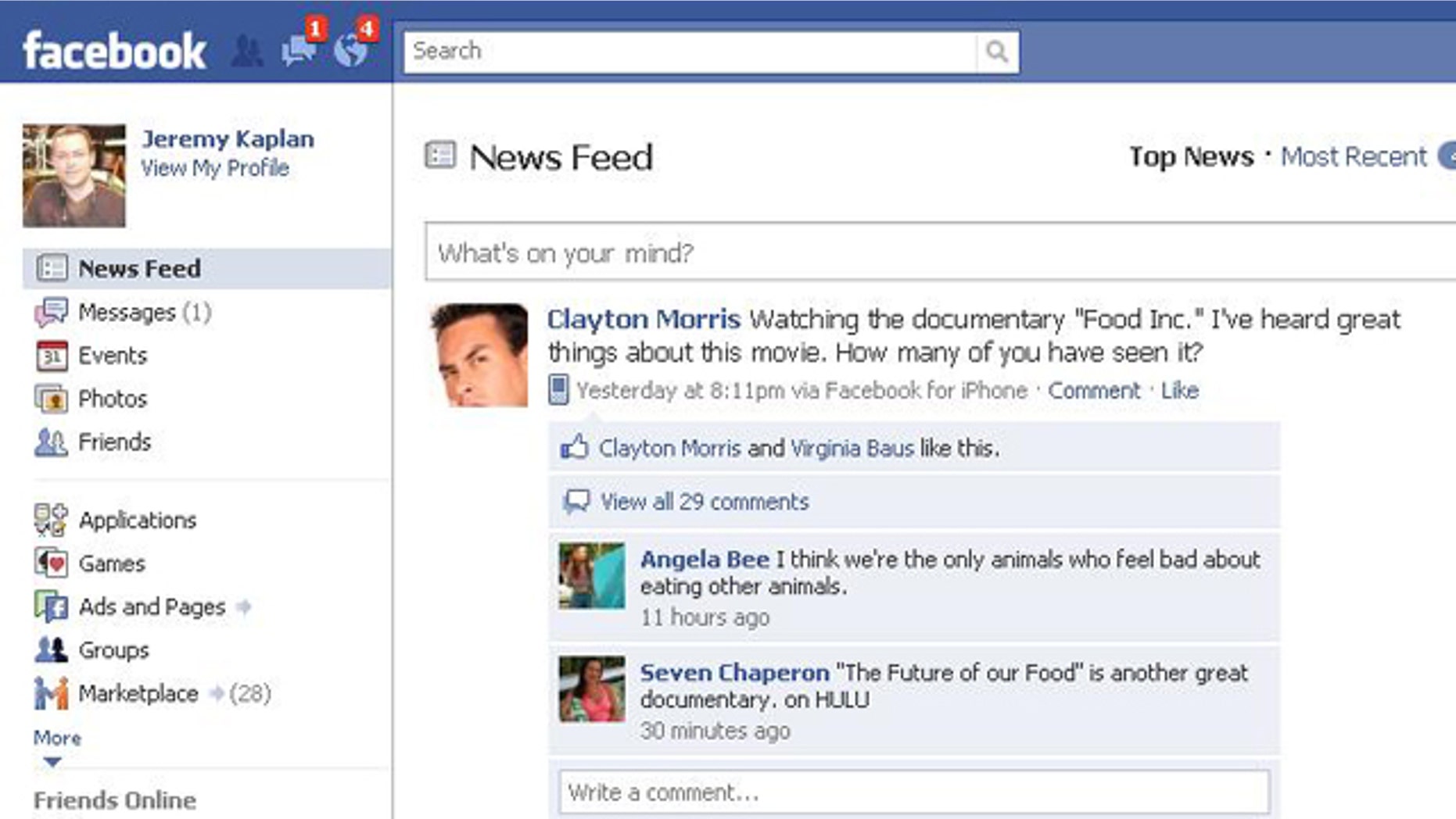1456x819 pixels.
Task: Click the search magnifier button
Action: 996,52
